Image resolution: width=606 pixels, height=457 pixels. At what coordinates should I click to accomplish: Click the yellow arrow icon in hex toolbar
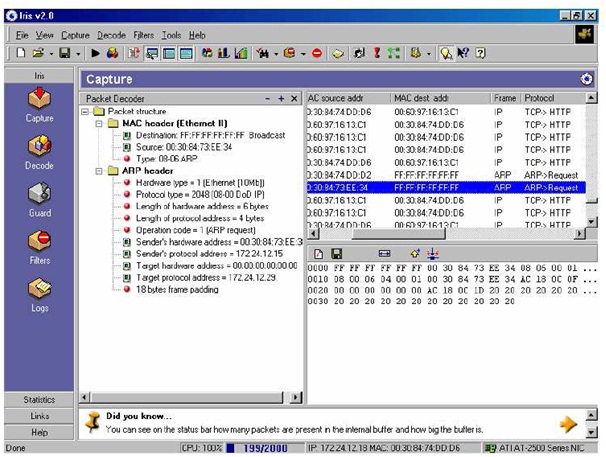pos(415,254)
